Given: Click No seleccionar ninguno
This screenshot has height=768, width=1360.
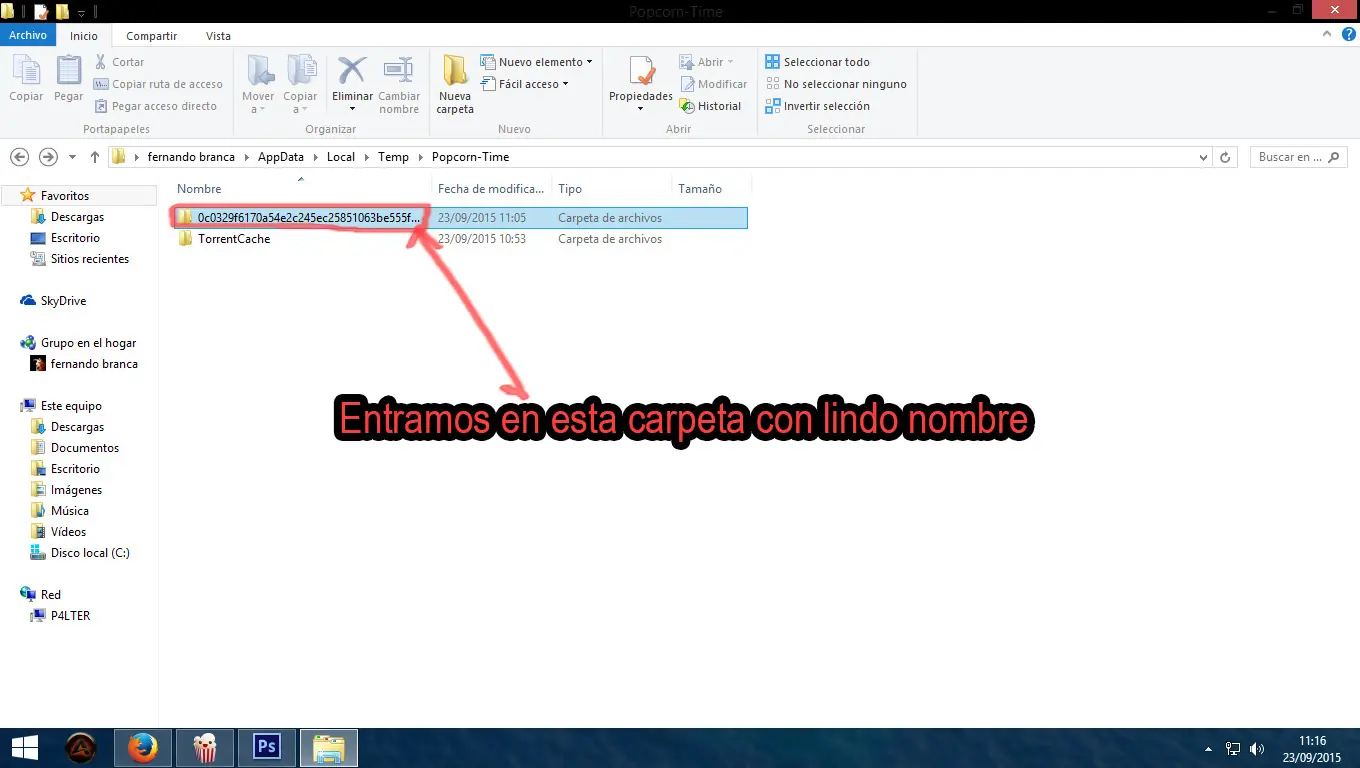Looking at the screenshot, I should tap(836, 84).
